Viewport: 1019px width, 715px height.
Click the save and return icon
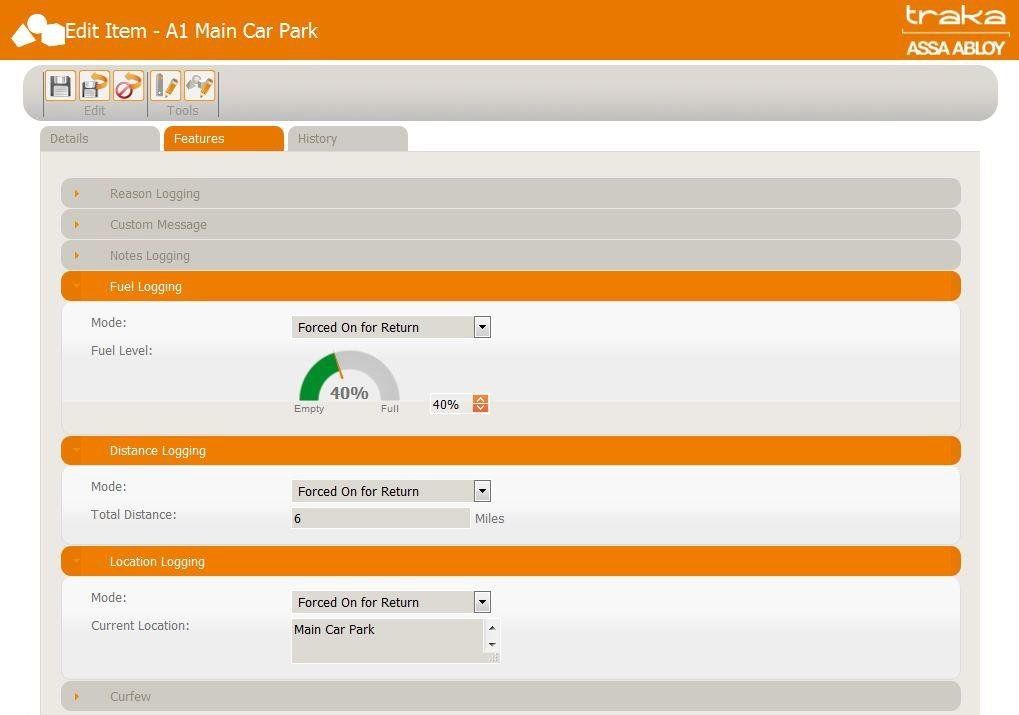point(94,86)
